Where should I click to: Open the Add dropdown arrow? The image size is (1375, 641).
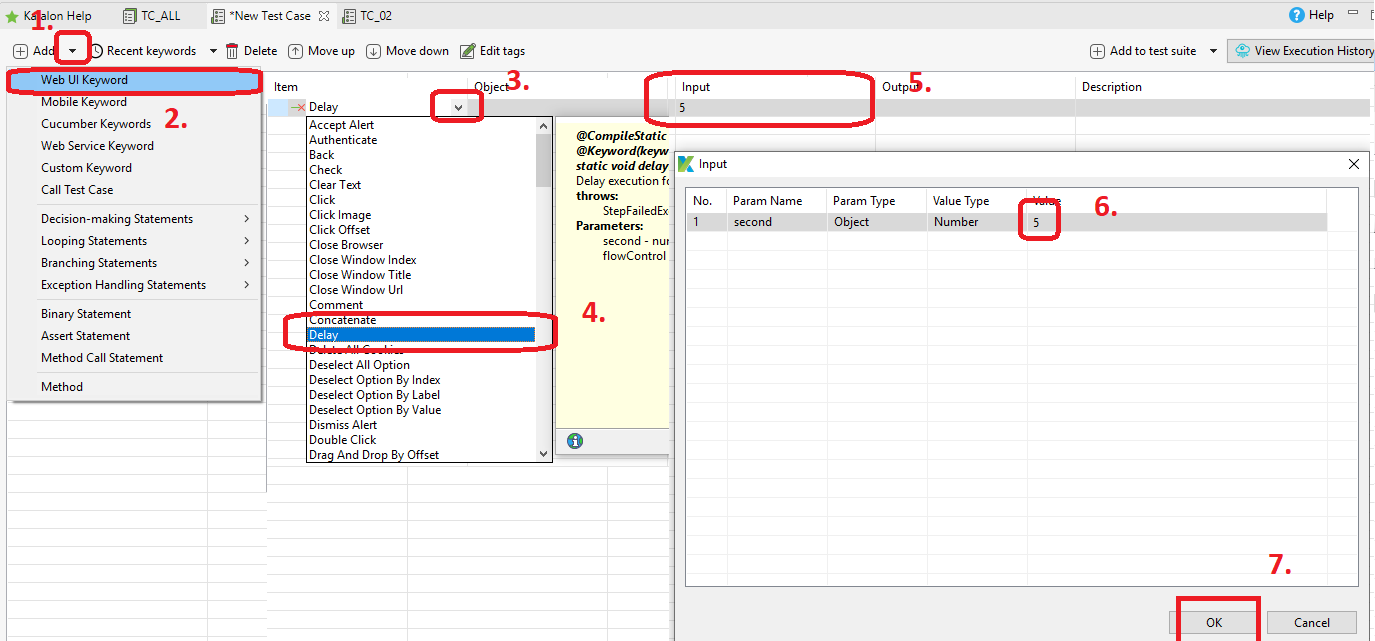[72, 51]
